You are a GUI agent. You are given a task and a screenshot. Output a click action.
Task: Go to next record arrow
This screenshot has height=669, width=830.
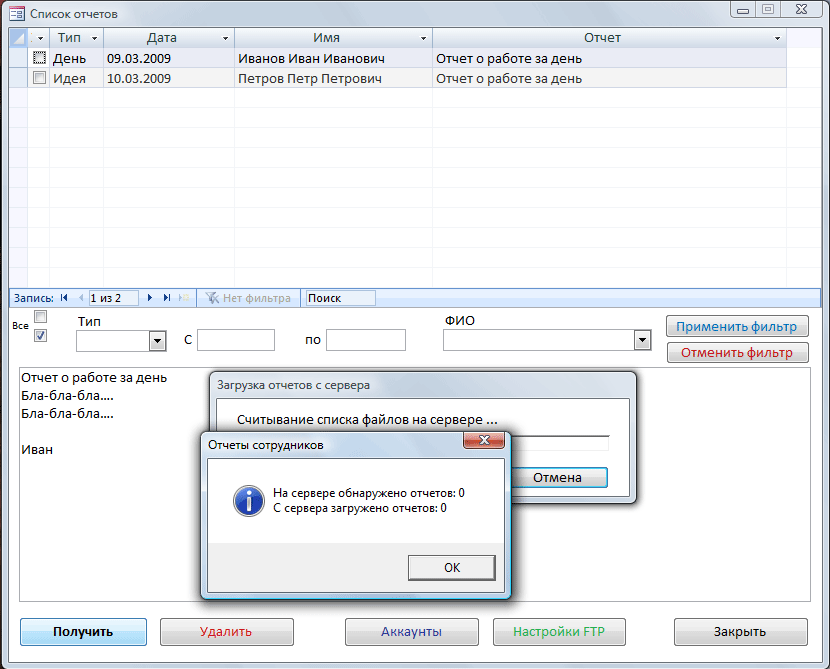(x=150, y=298)
